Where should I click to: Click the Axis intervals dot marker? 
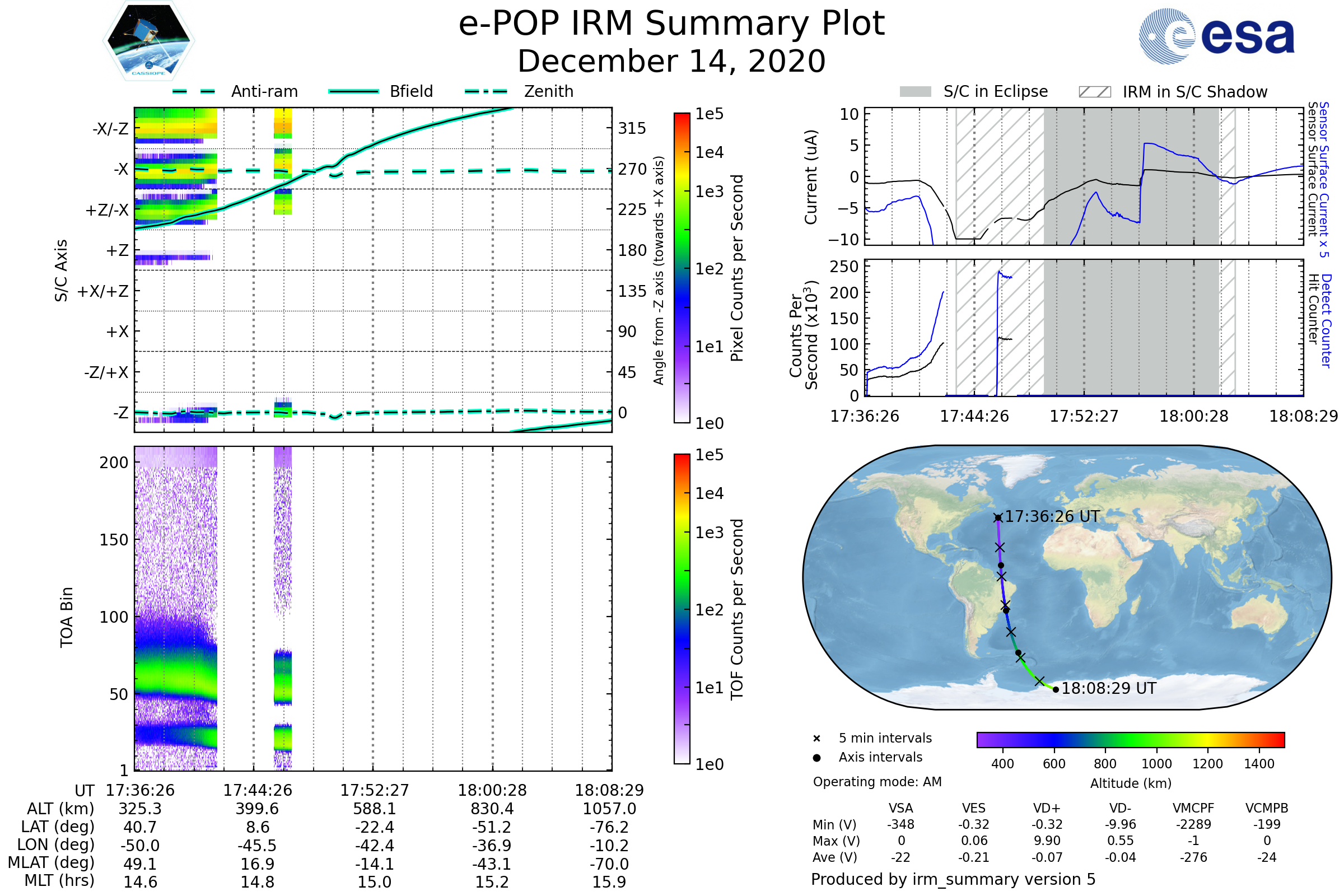coord(816,758)
